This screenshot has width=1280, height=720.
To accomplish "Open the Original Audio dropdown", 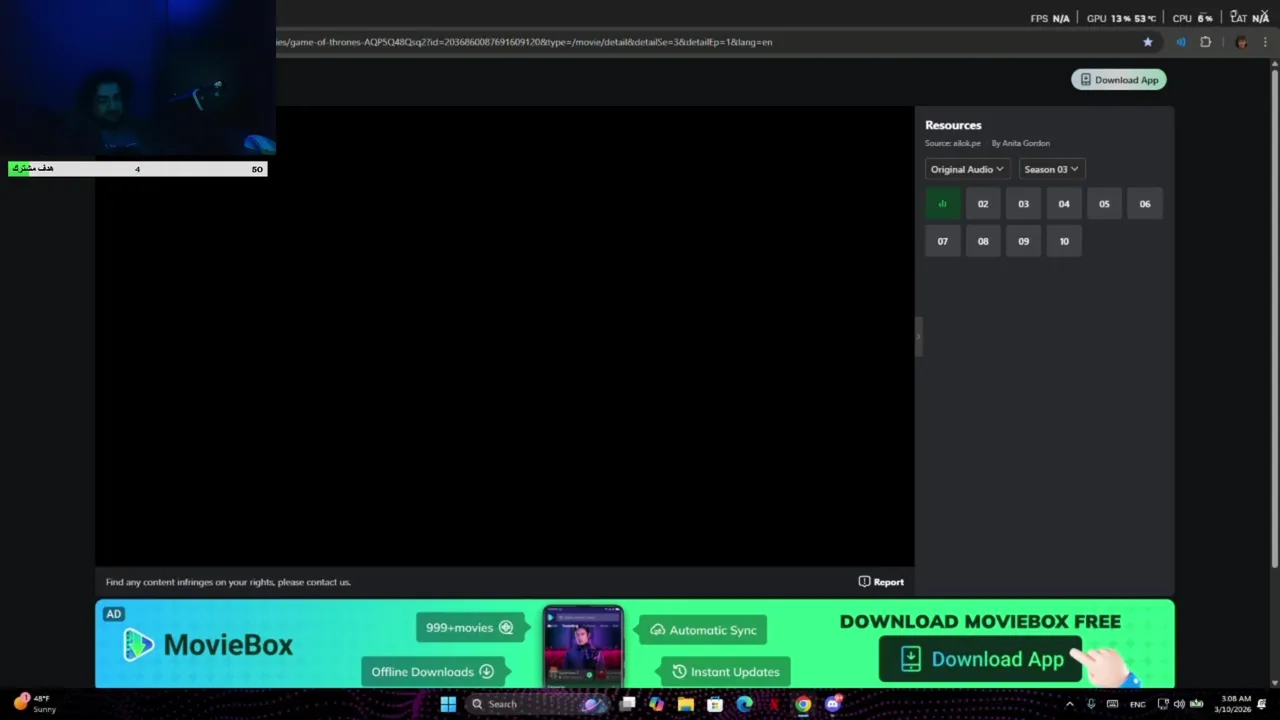I will pos(967,169).
